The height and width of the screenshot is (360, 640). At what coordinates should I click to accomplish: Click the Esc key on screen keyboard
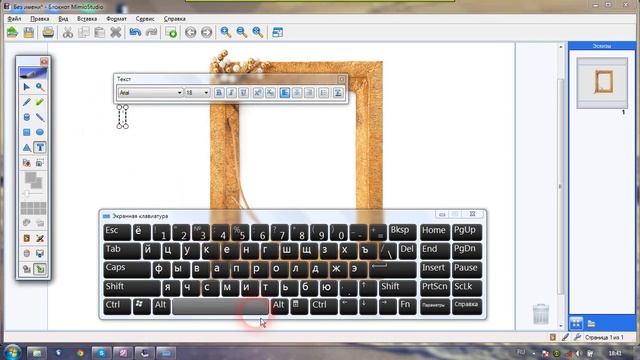click(x=117, y=231)
